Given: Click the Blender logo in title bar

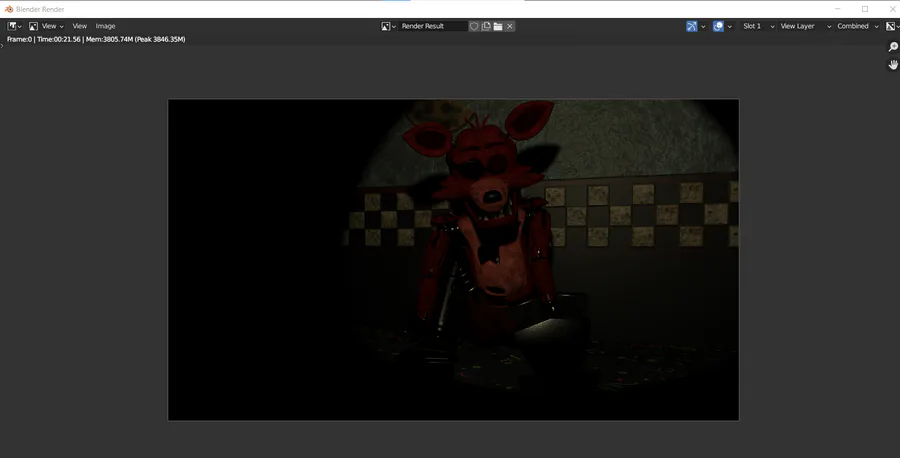Looking at the screenshot, I should (x=9, y=9).
